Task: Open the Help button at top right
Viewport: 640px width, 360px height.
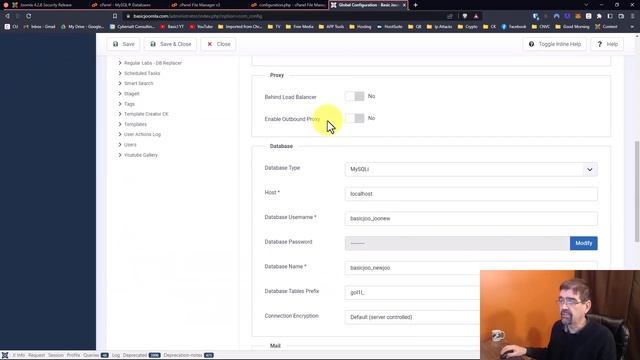Action: [x=607, y=44]
